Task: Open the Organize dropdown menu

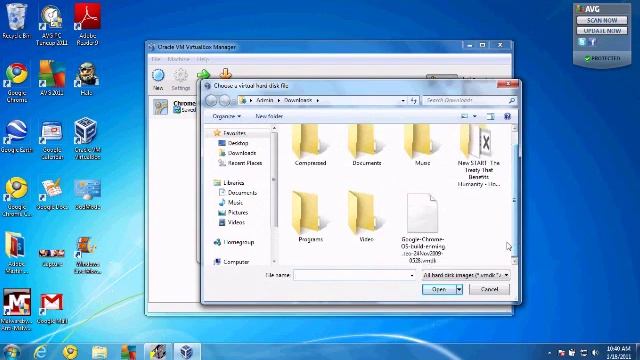Action: pyautogui.click(x=227, y=116)
